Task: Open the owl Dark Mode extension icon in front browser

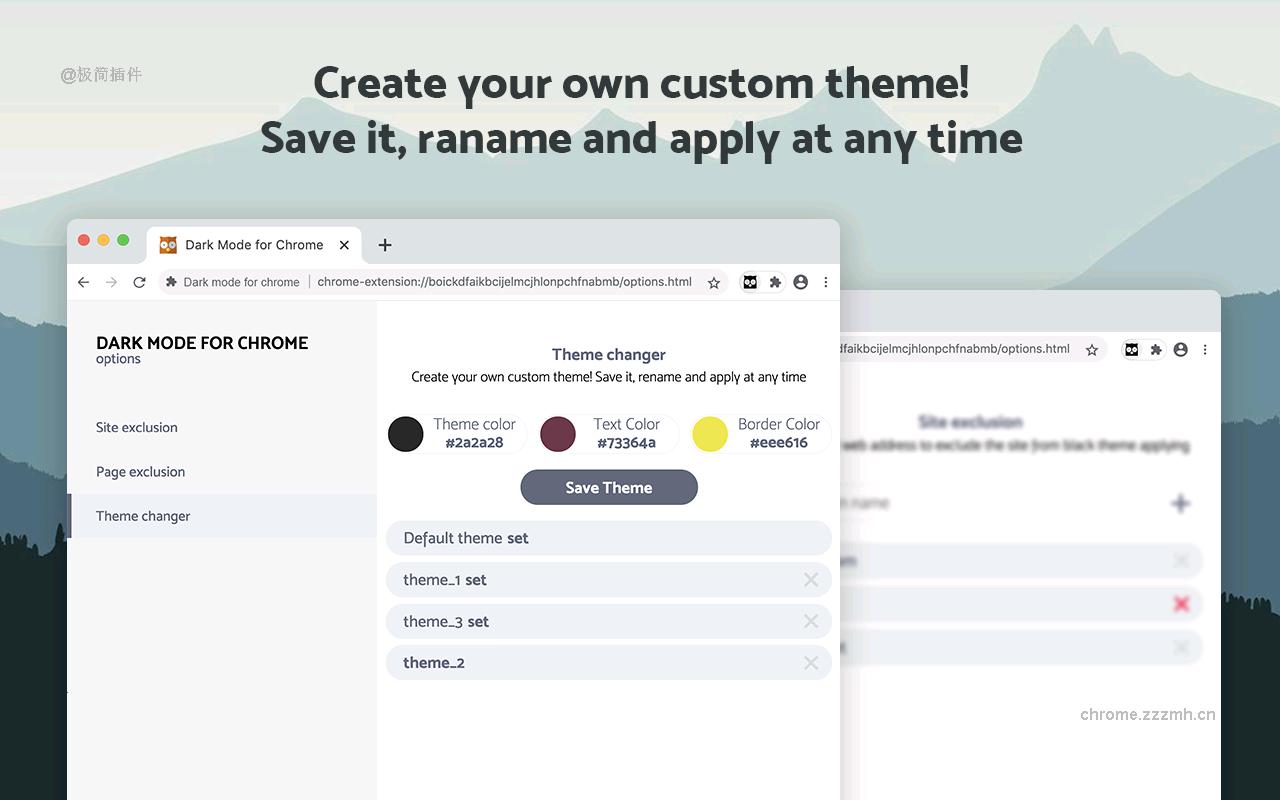Action: (750, 283)
